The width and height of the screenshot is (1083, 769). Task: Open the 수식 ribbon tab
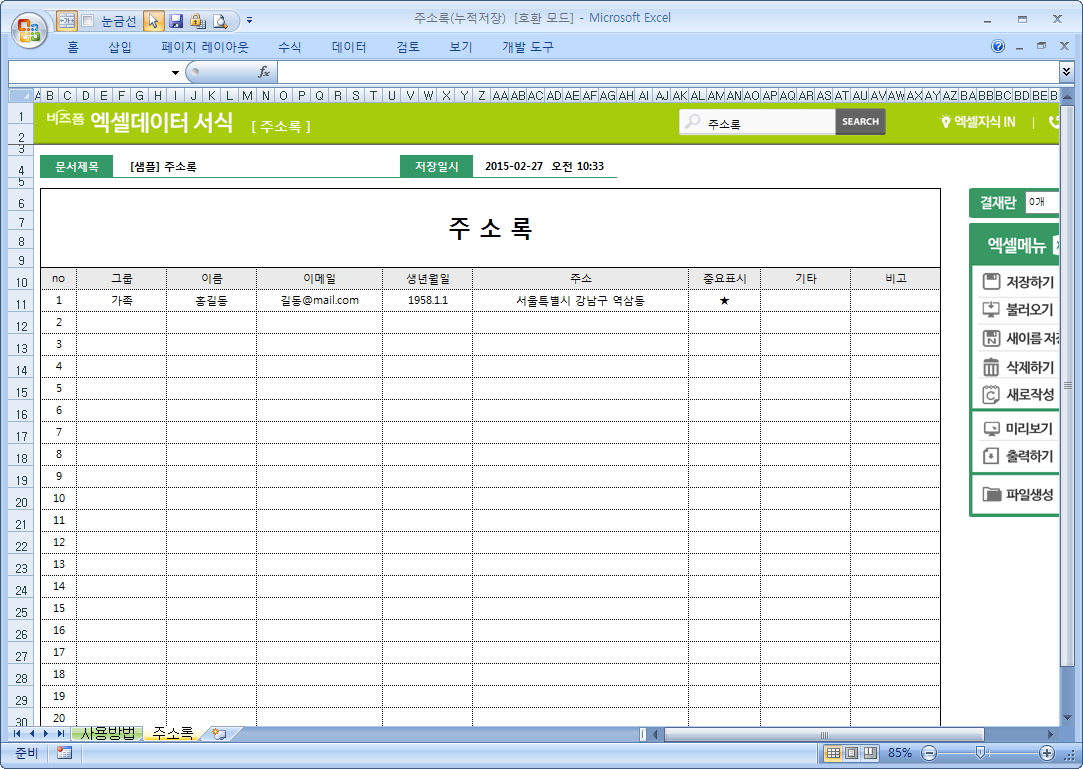click(x=289, y=47)
